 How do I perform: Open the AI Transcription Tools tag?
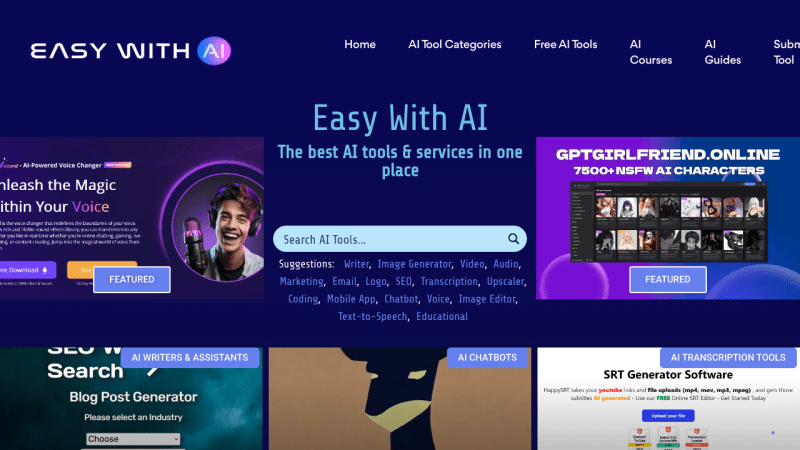728,357
